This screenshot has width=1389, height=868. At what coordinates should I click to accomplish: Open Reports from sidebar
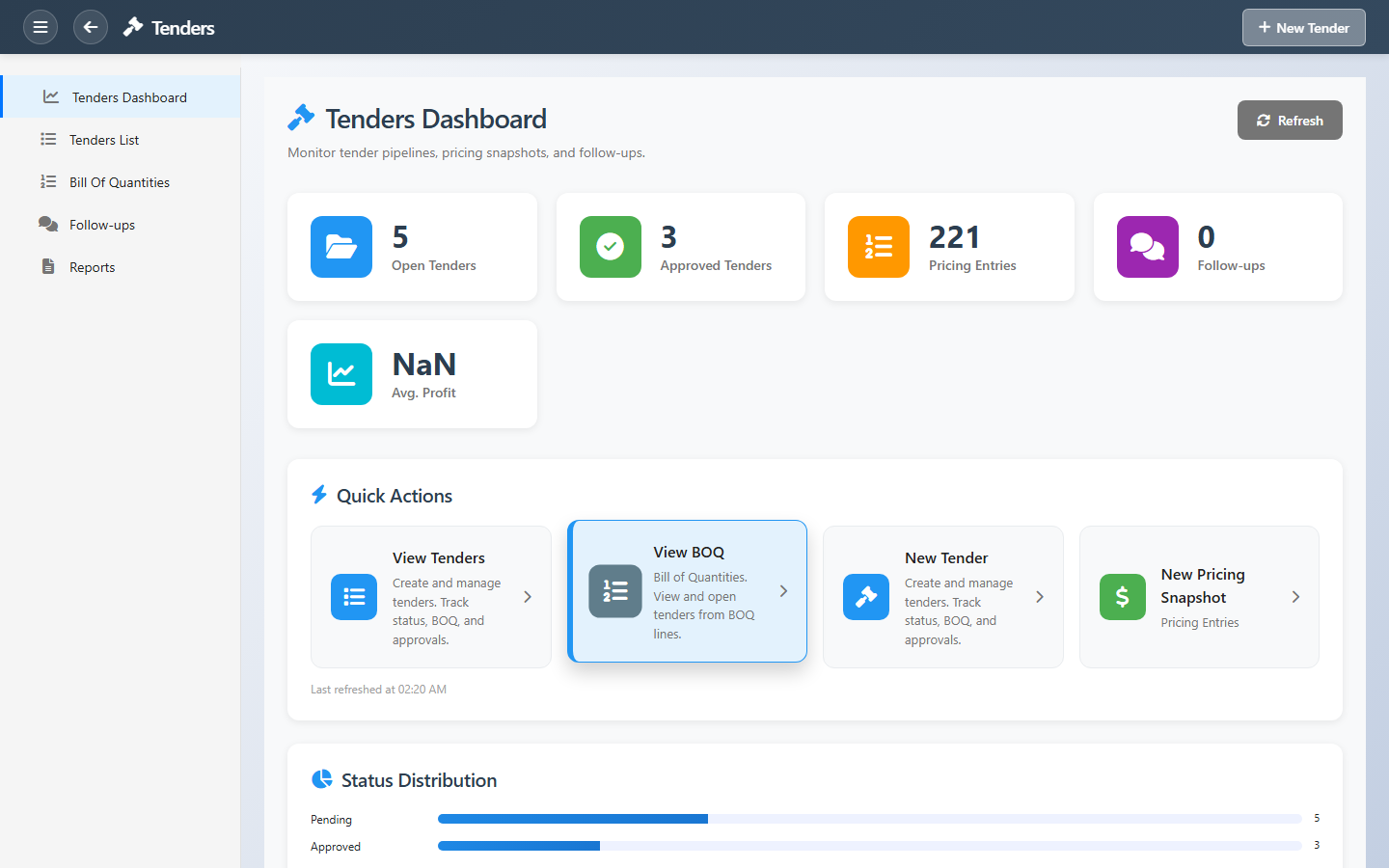click(92, 267)
